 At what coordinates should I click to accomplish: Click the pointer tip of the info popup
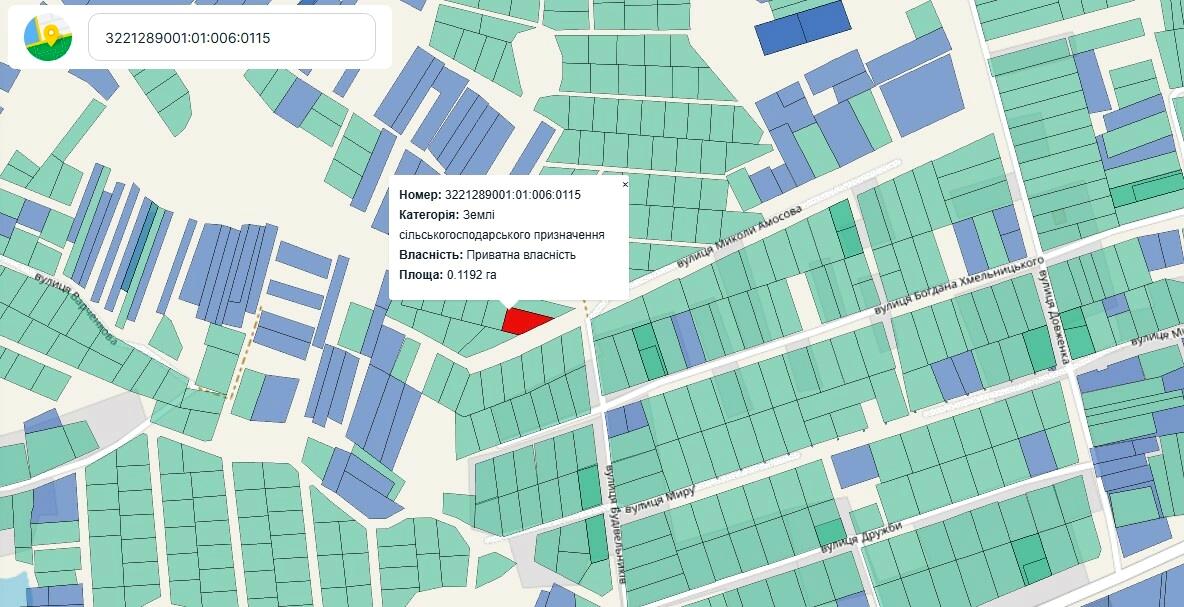click(509, 304)
